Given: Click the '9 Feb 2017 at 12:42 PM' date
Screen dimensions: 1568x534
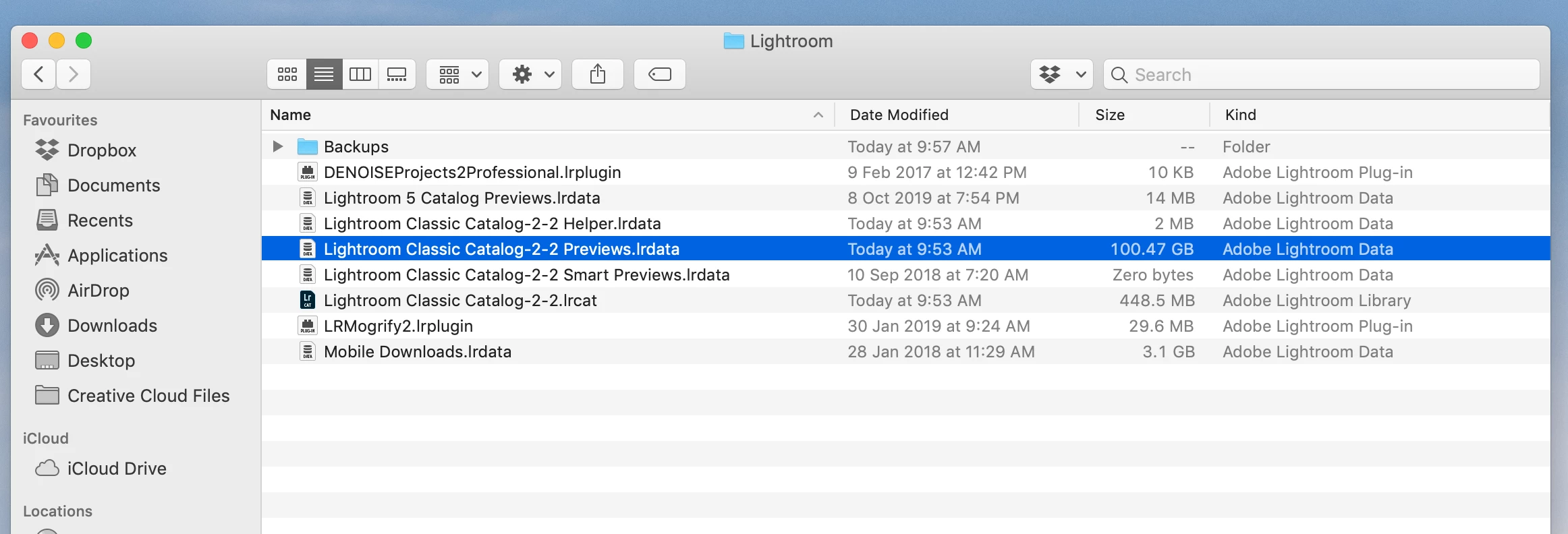Looking at the screenshot, I should pyautogui.click(x=937, y=172).
